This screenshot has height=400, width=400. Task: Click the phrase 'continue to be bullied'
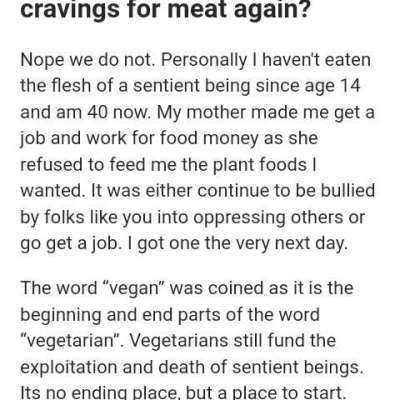286,191
